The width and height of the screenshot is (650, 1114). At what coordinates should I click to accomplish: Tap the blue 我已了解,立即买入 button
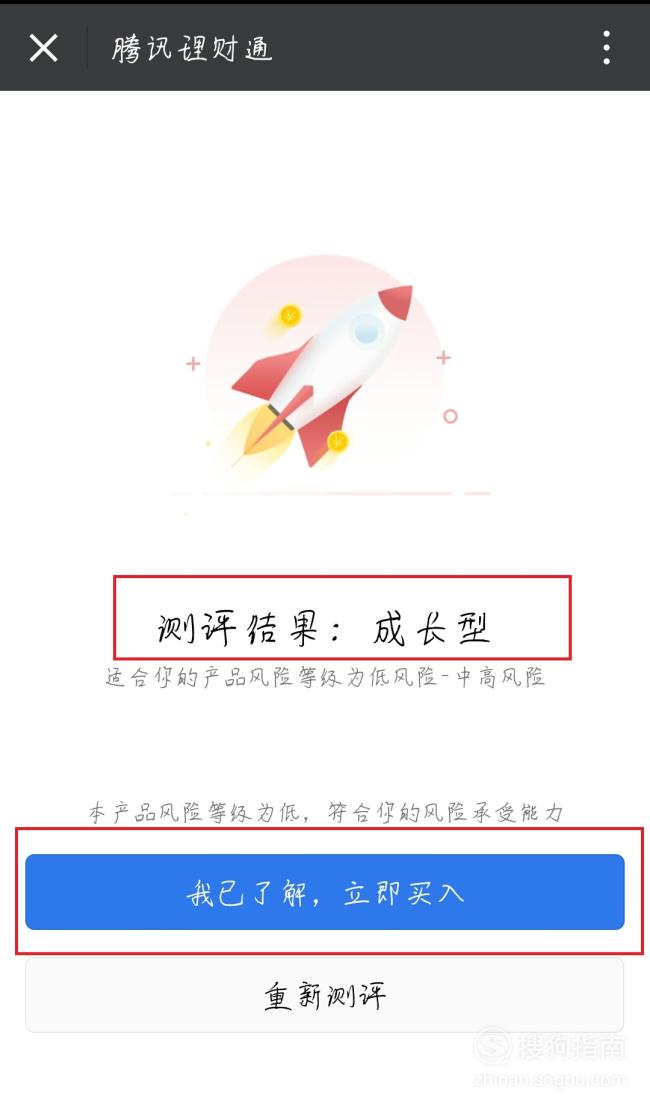pyautogui.click(x=325, y=892)
